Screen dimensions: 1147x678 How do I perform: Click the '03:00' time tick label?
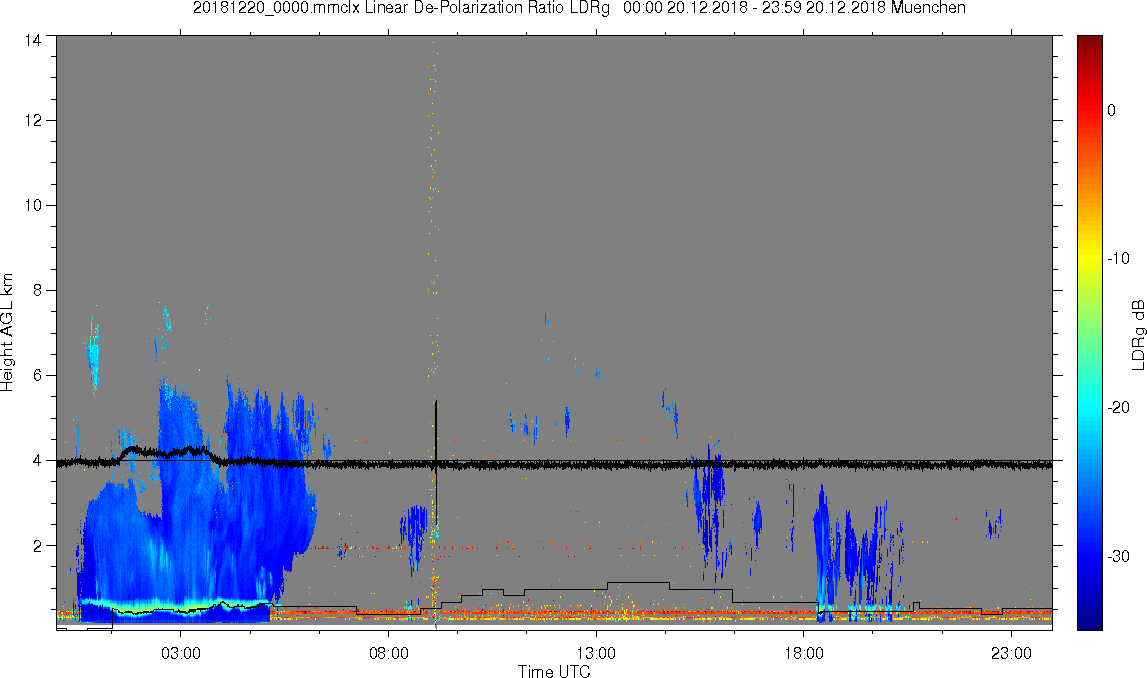click(x=181, y=653)
